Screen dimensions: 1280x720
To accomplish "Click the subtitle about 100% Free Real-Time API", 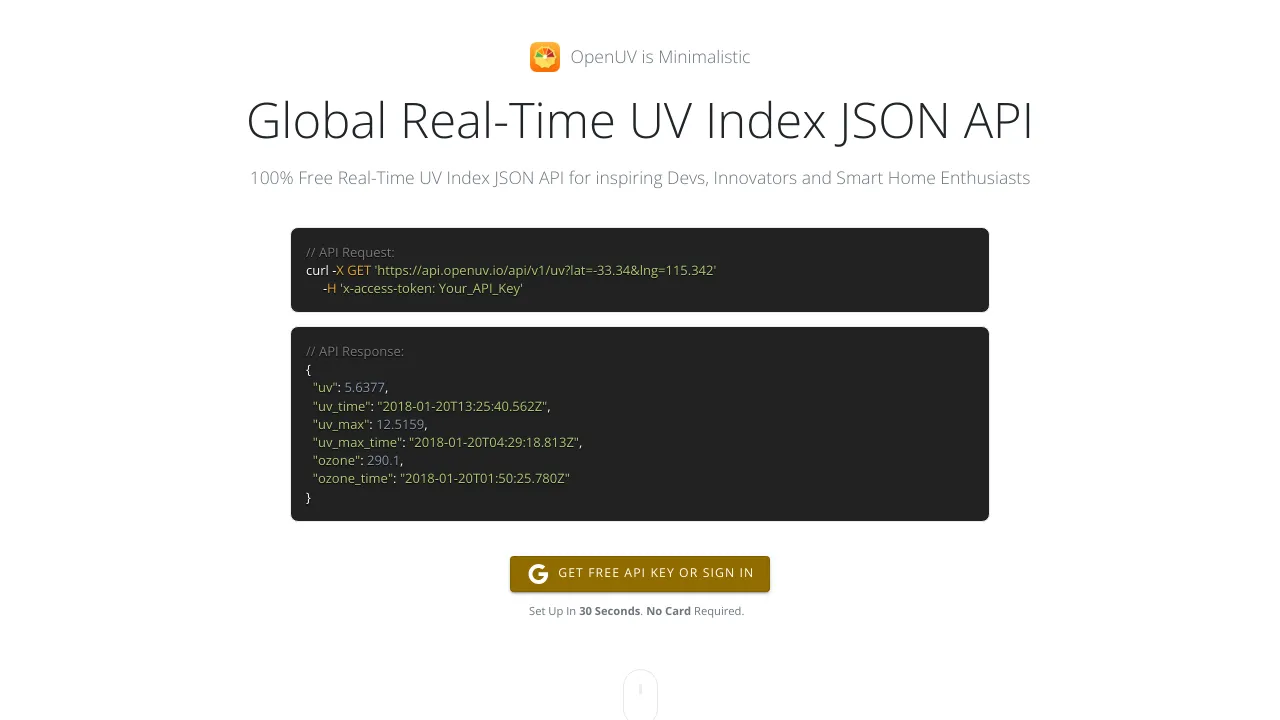I will point(640,178).
